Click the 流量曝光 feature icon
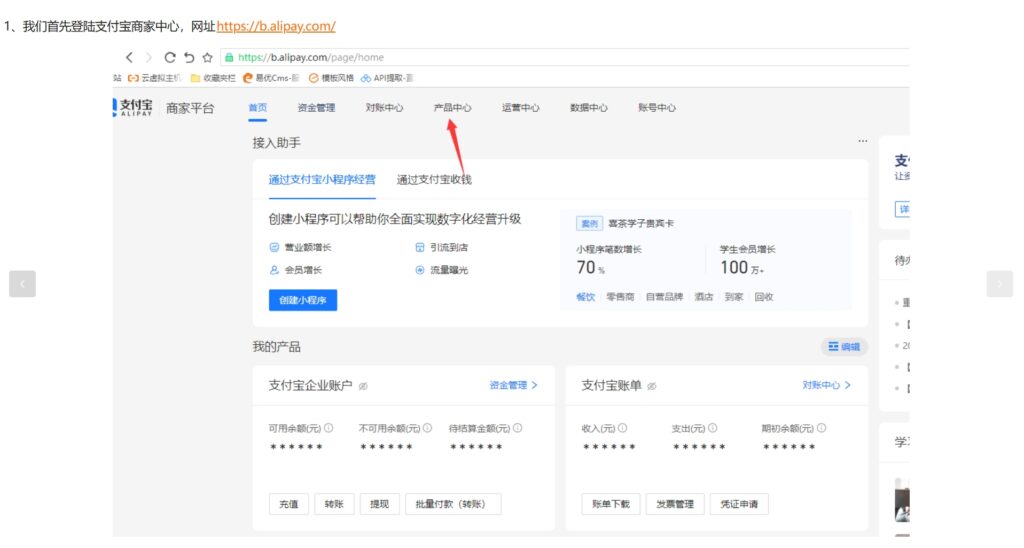Viewport: 1024px width, 548px height. [420, 270]
